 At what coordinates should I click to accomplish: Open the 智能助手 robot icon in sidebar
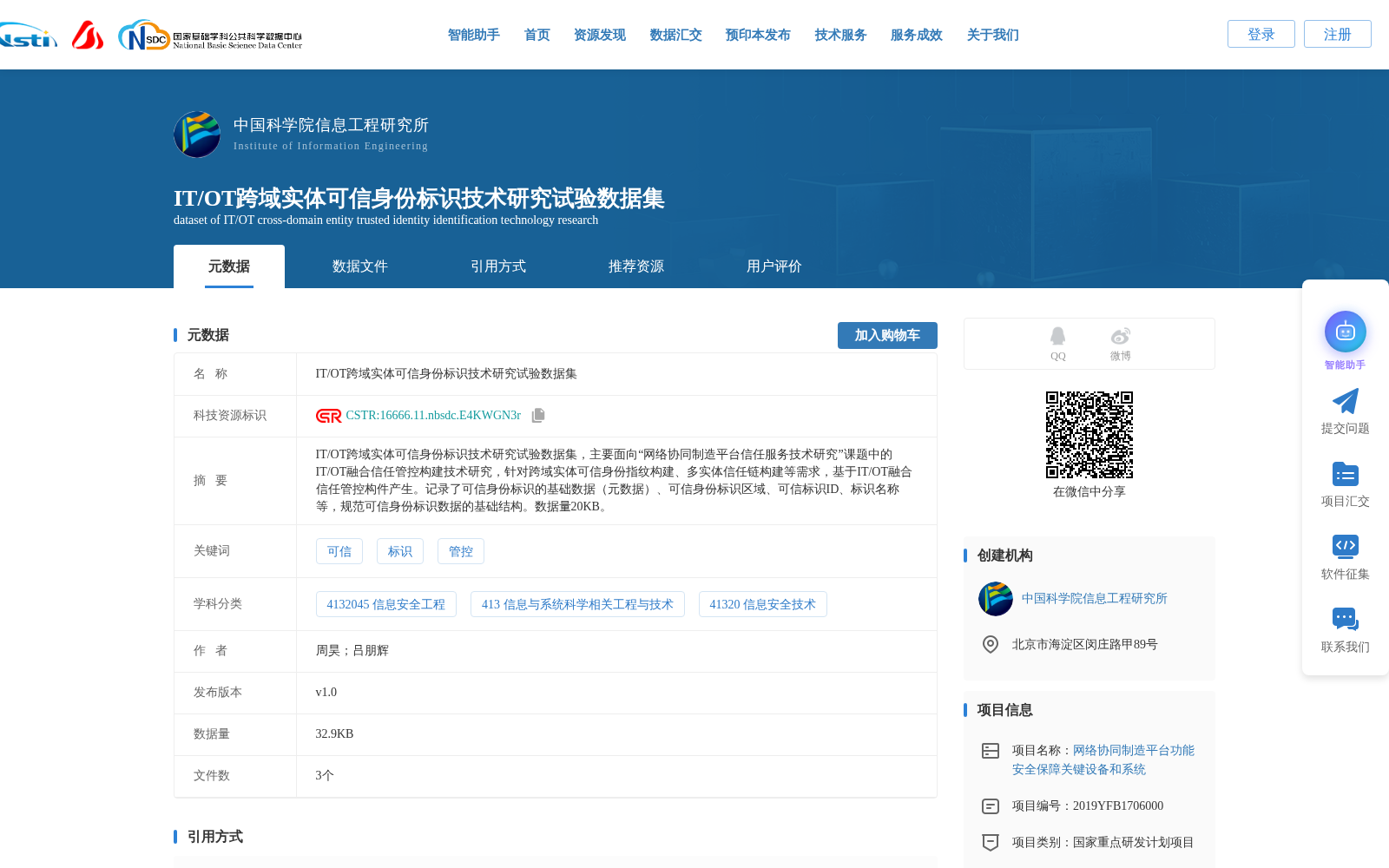pos(1345,332)
